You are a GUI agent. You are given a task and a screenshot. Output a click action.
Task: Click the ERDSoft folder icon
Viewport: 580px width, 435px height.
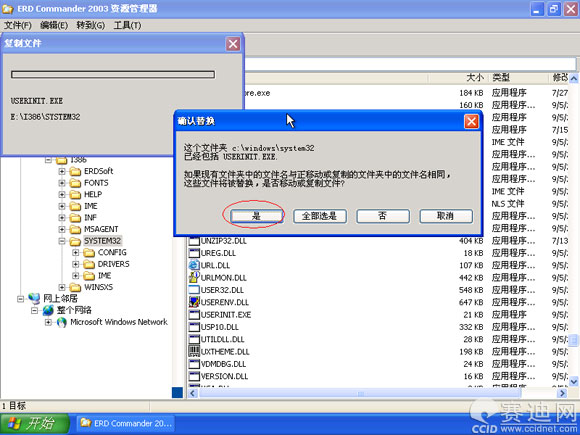click(x=75, y=172)
